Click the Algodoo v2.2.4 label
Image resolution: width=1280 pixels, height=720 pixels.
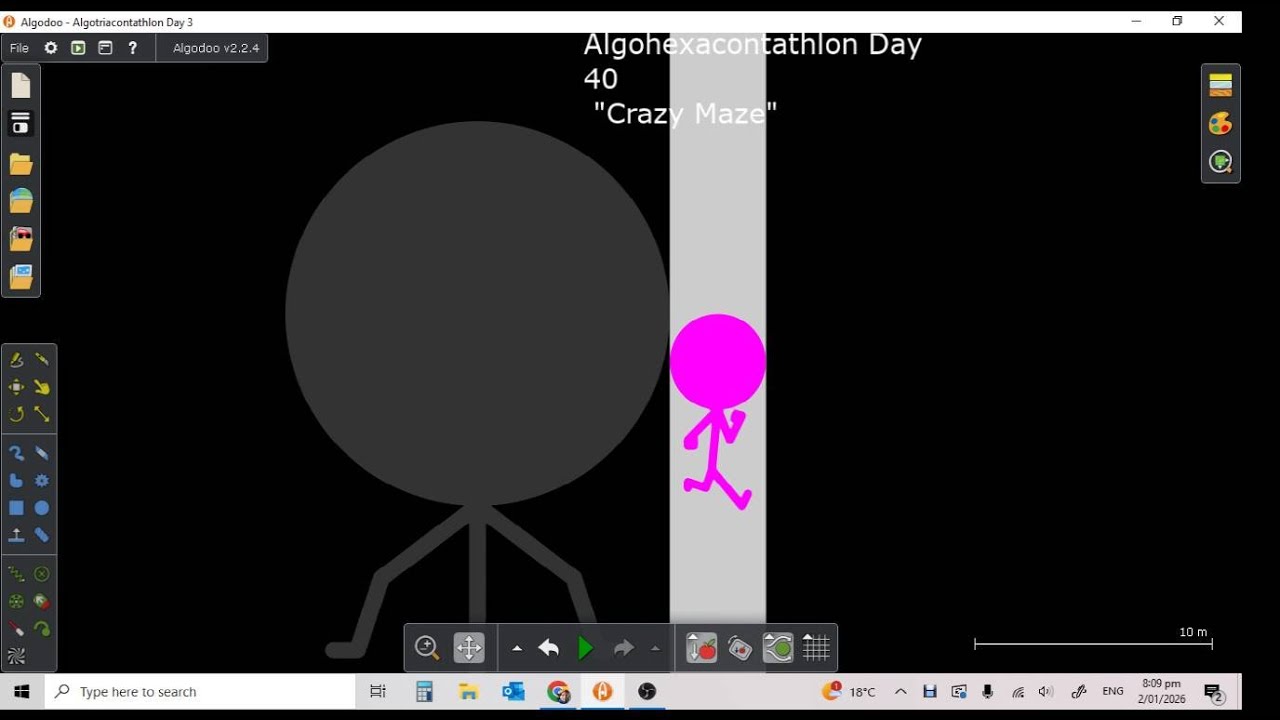click(x=216, y=48)
